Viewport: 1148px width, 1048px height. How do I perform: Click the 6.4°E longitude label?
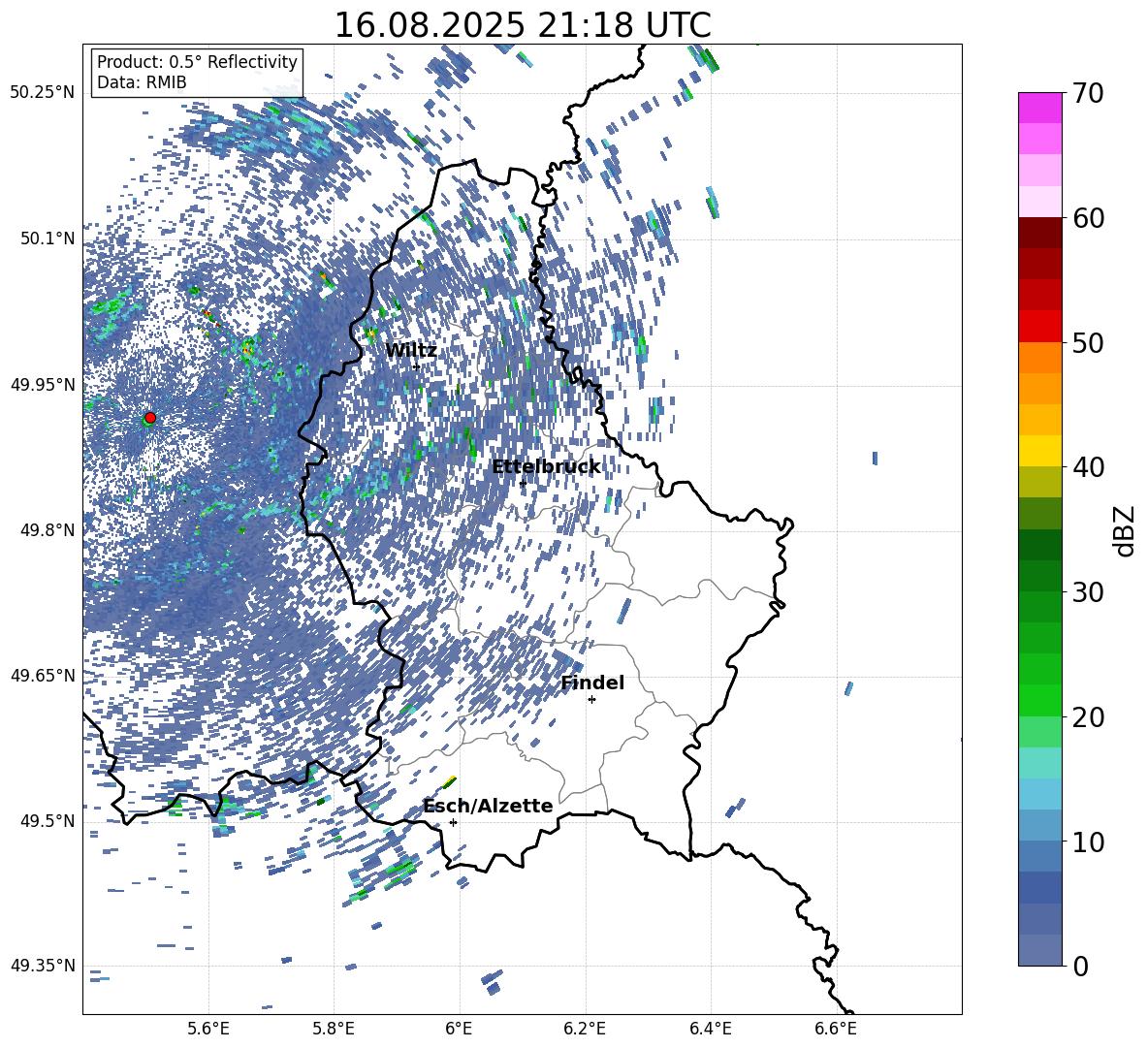(x=710, y=1029)
